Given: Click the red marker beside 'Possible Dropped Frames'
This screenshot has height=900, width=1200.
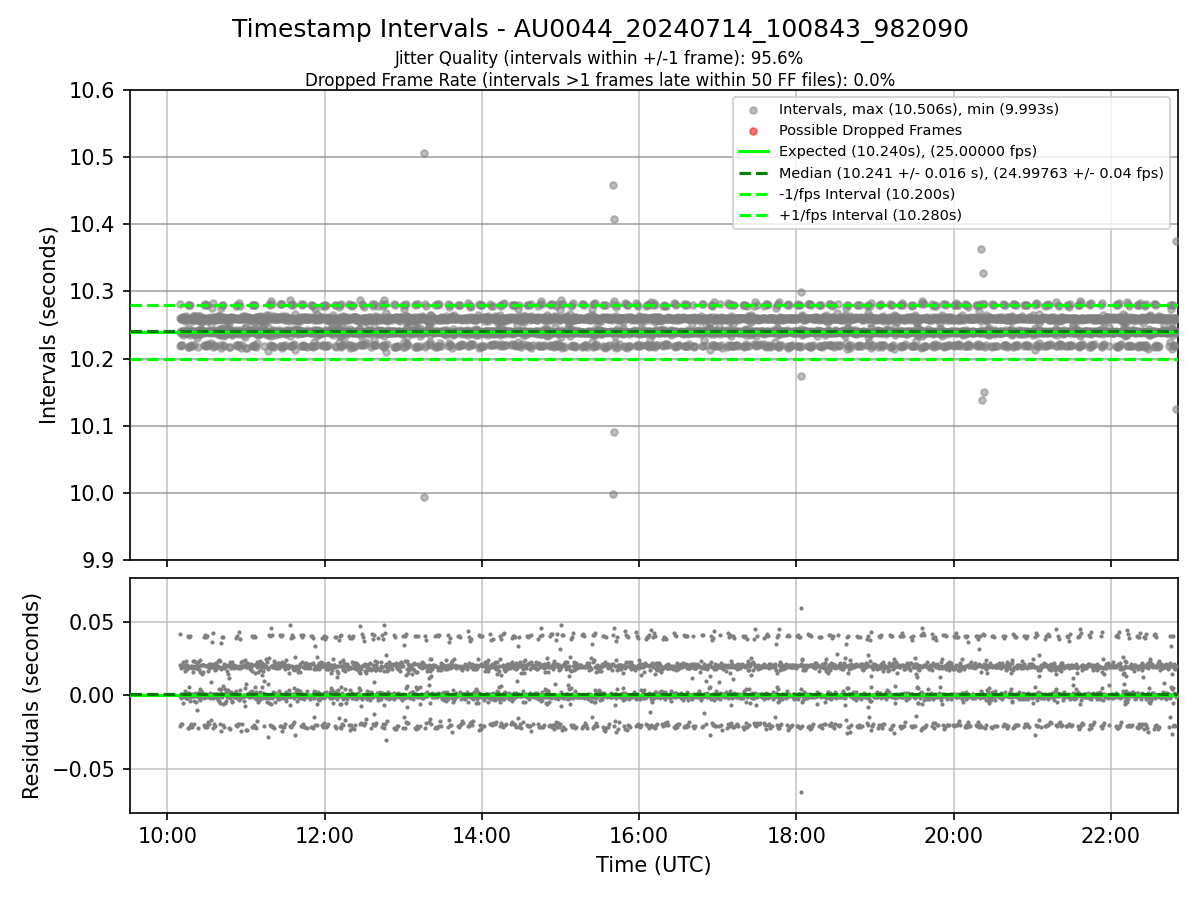Looking at the screenshot, I should (x=754, y=131).
